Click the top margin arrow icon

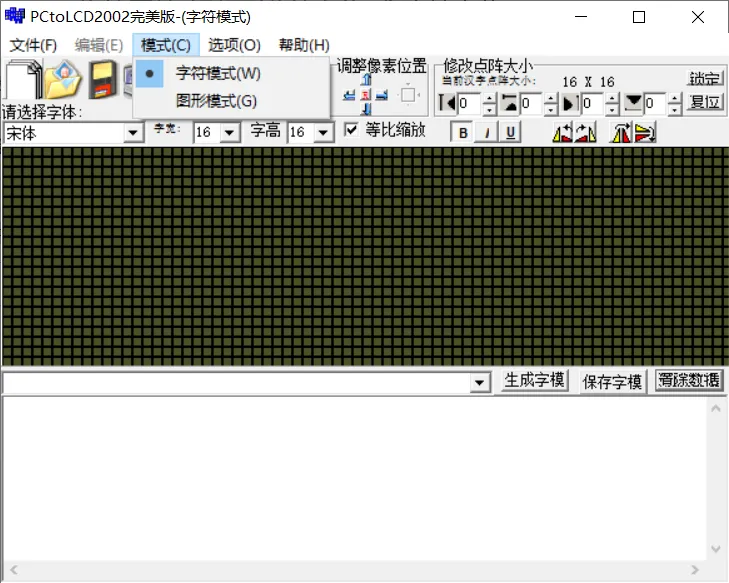tap(510, 102)
